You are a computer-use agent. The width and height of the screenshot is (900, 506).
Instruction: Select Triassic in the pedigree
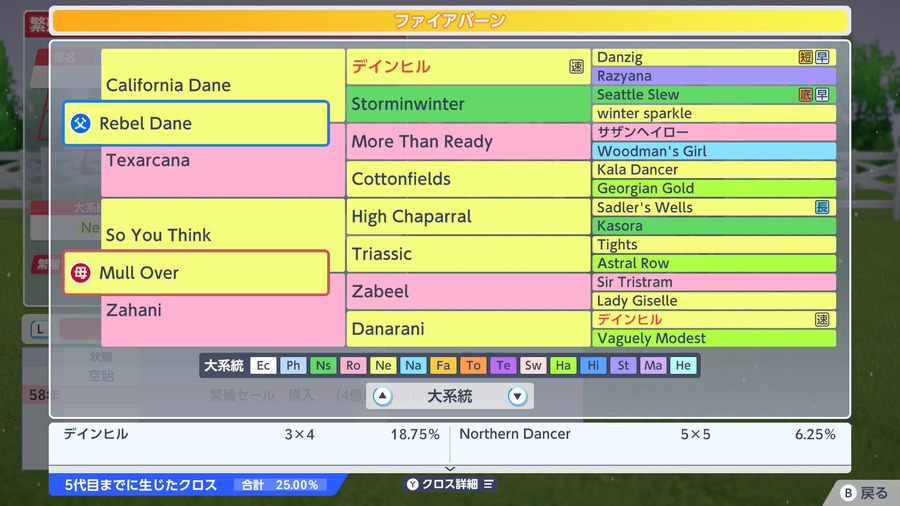pos(468,254)
